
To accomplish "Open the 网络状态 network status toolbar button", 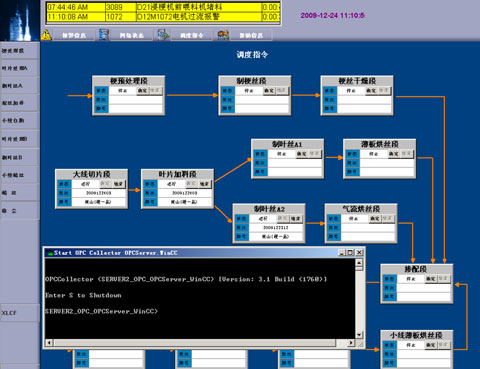I will 132,35.
